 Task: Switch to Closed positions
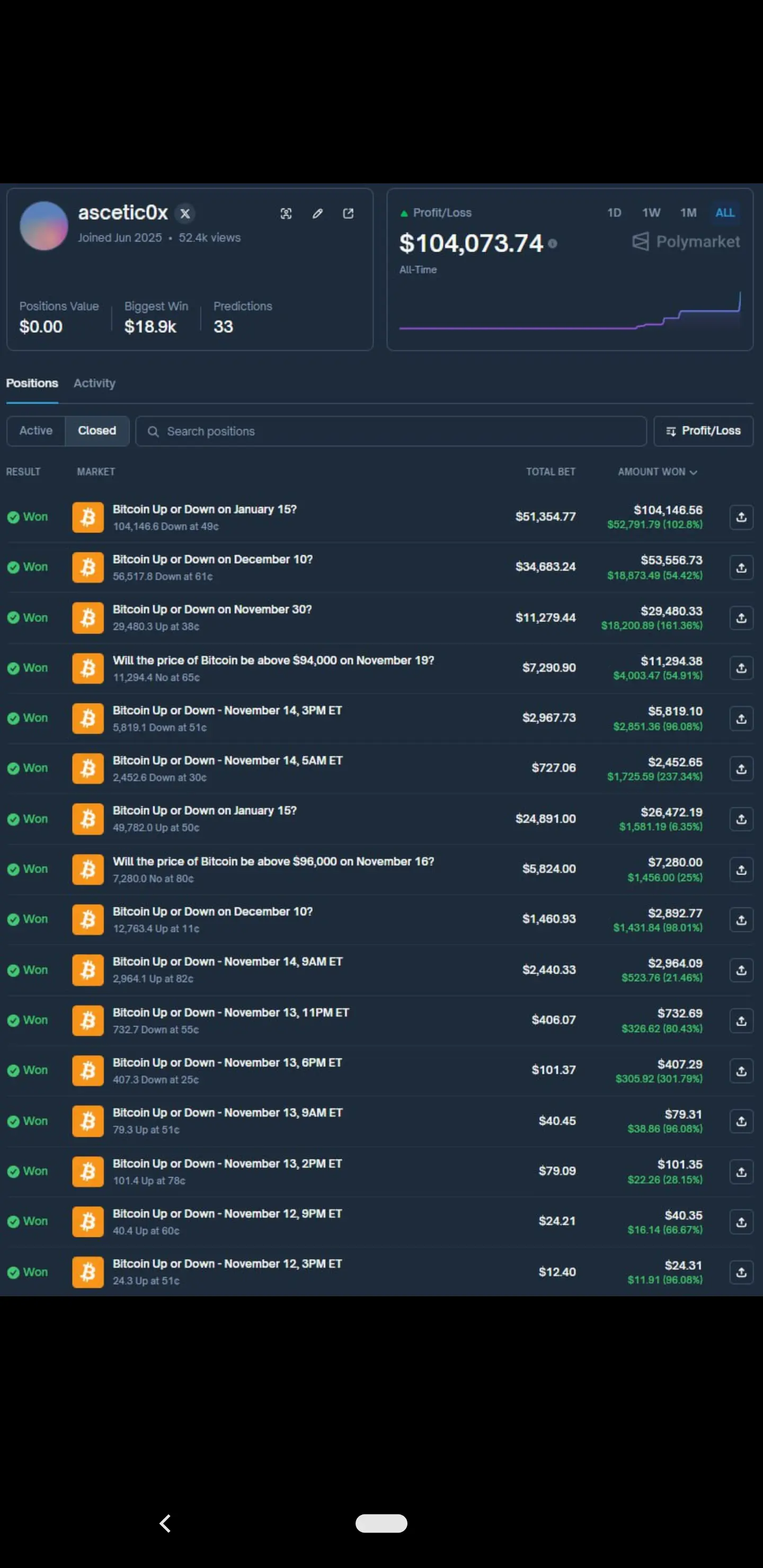pyautogui.click(x=97, y=431)
